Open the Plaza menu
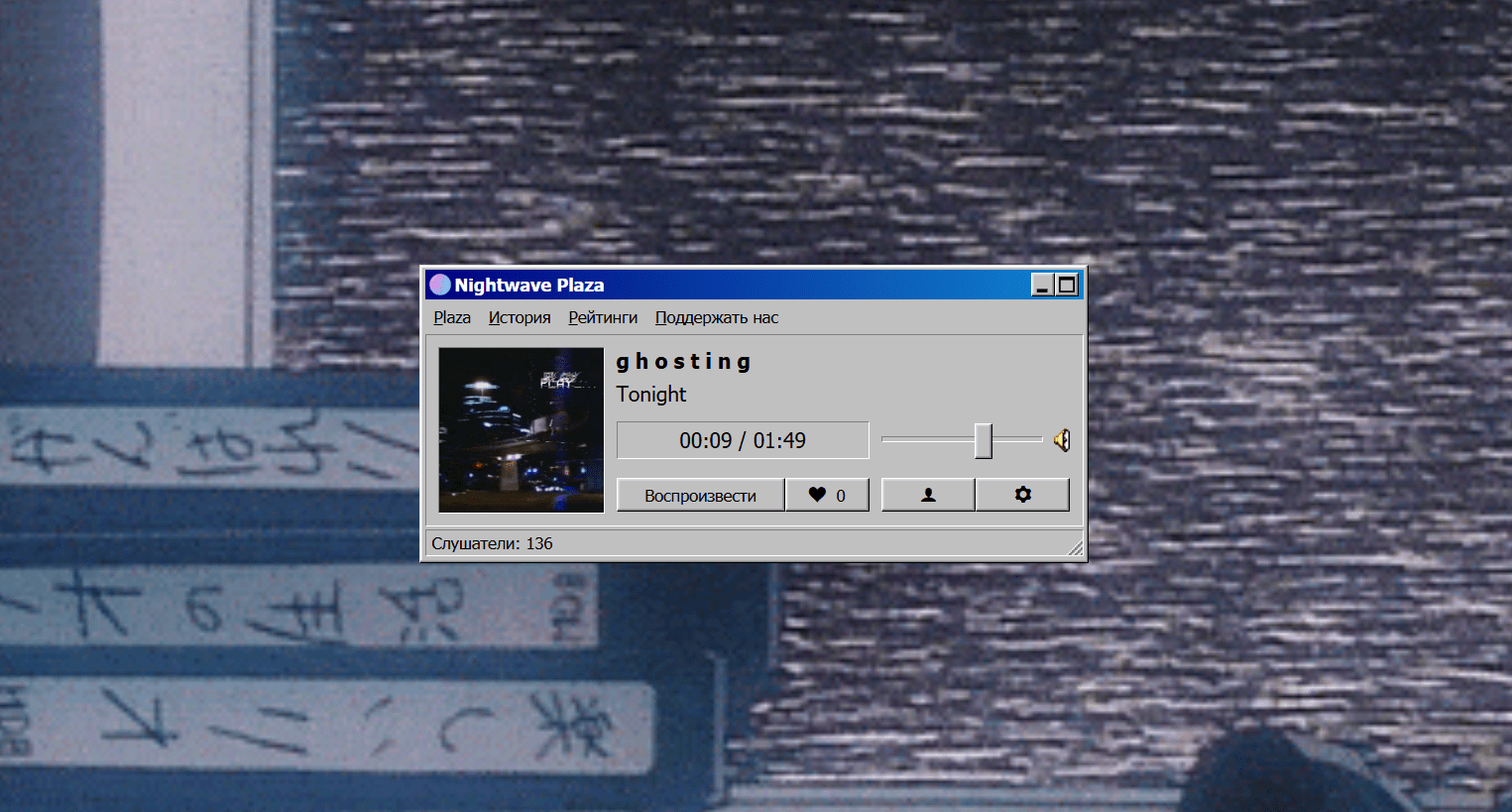The image size is (1512, 812). pos(452,317)
